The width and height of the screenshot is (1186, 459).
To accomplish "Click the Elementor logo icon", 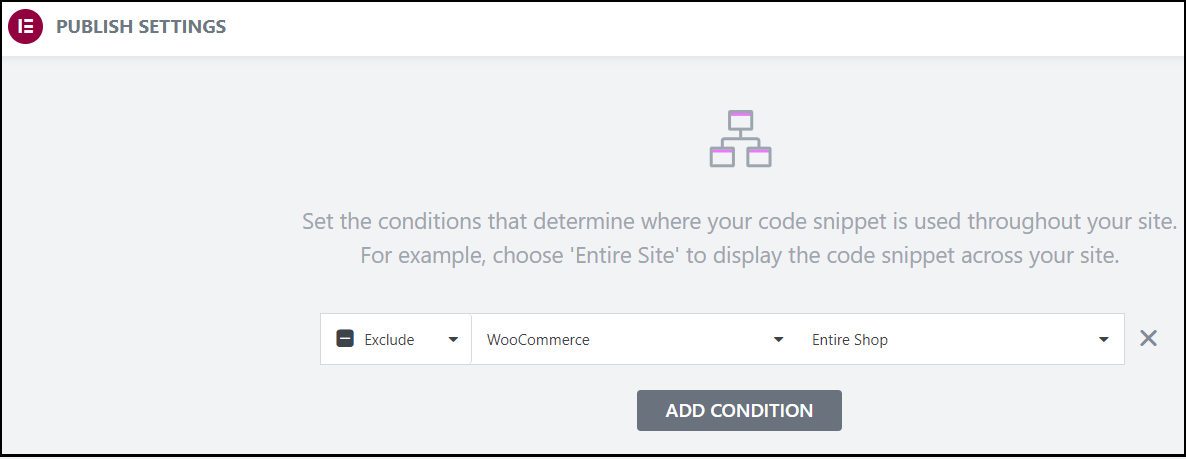I will click(26, 27).
